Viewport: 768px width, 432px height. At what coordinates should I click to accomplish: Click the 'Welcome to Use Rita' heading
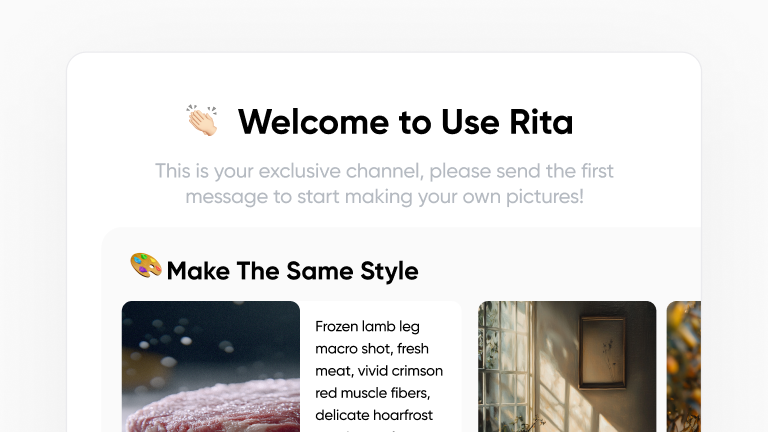406,121
